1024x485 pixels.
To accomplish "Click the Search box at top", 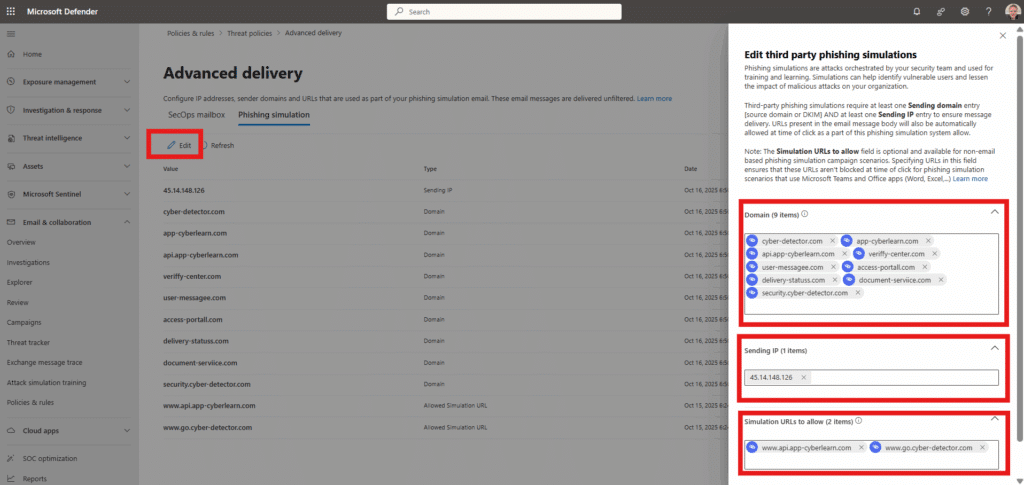I will tap(504, 12).
